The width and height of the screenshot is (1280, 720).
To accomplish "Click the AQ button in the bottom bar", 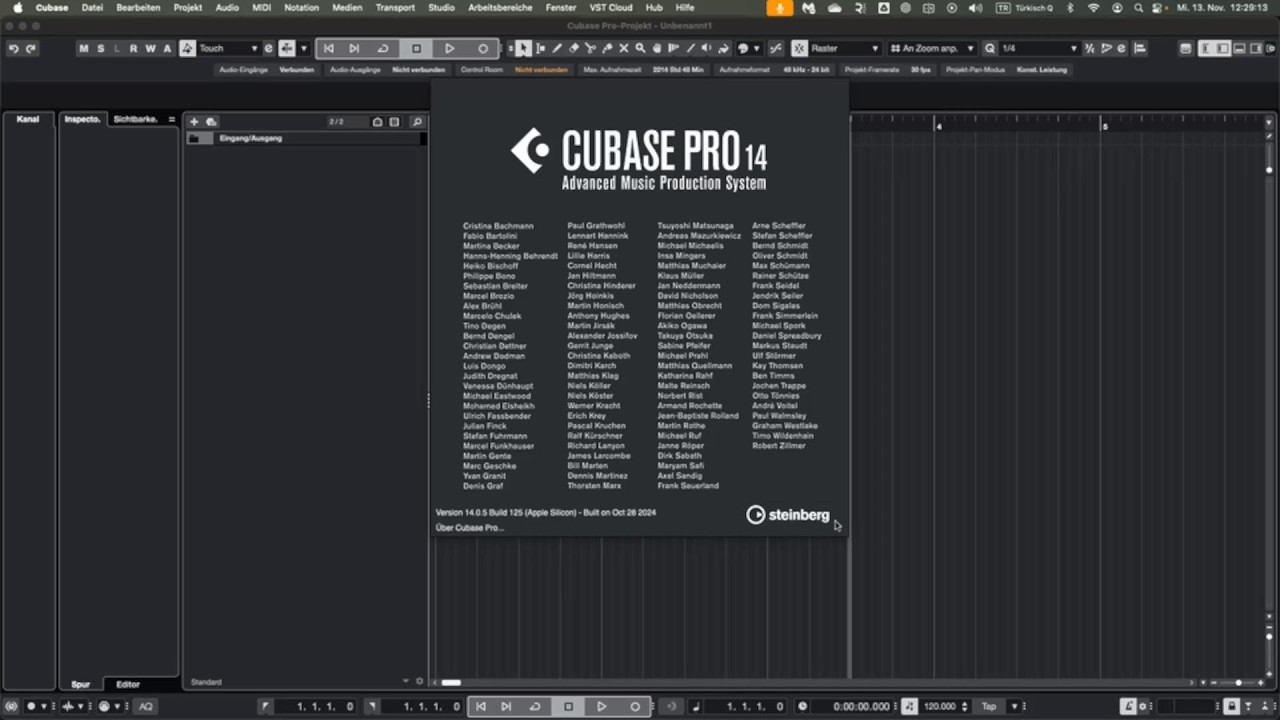I will pyautogui.click(x=146, y=706).
